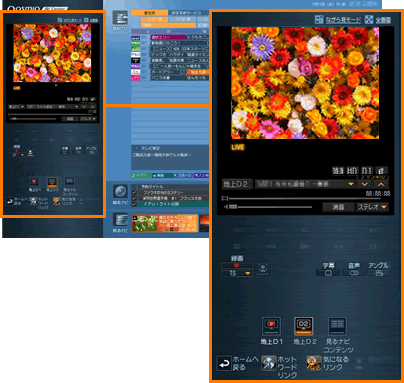Image resolution: width=404 pixels, height=383 pixels.
Task: Select large 地上D2 tuner icon
Action: click(x=304, y=326)
